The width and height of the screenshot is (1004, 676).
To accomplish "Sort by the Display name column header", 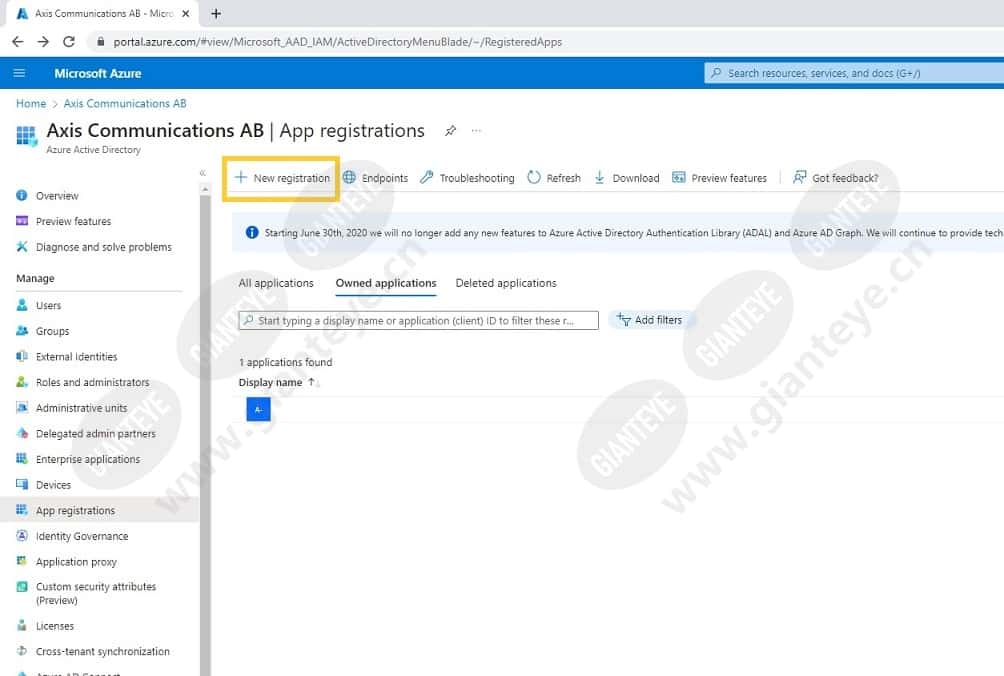I will tap(277, 382).
